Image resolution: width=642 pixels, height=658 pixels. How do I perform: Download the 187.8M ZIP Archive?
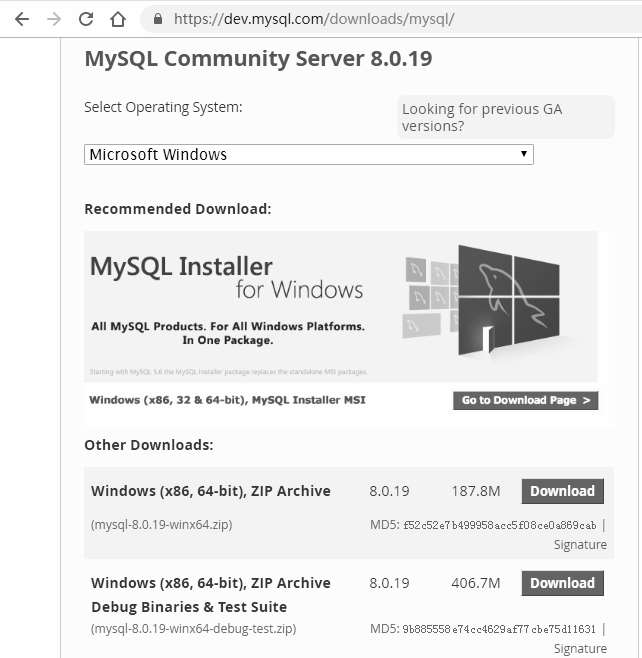pos(563,491)
